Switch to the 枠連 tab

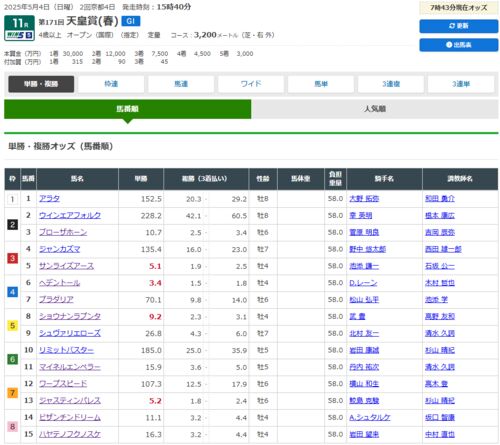(111, 84)
